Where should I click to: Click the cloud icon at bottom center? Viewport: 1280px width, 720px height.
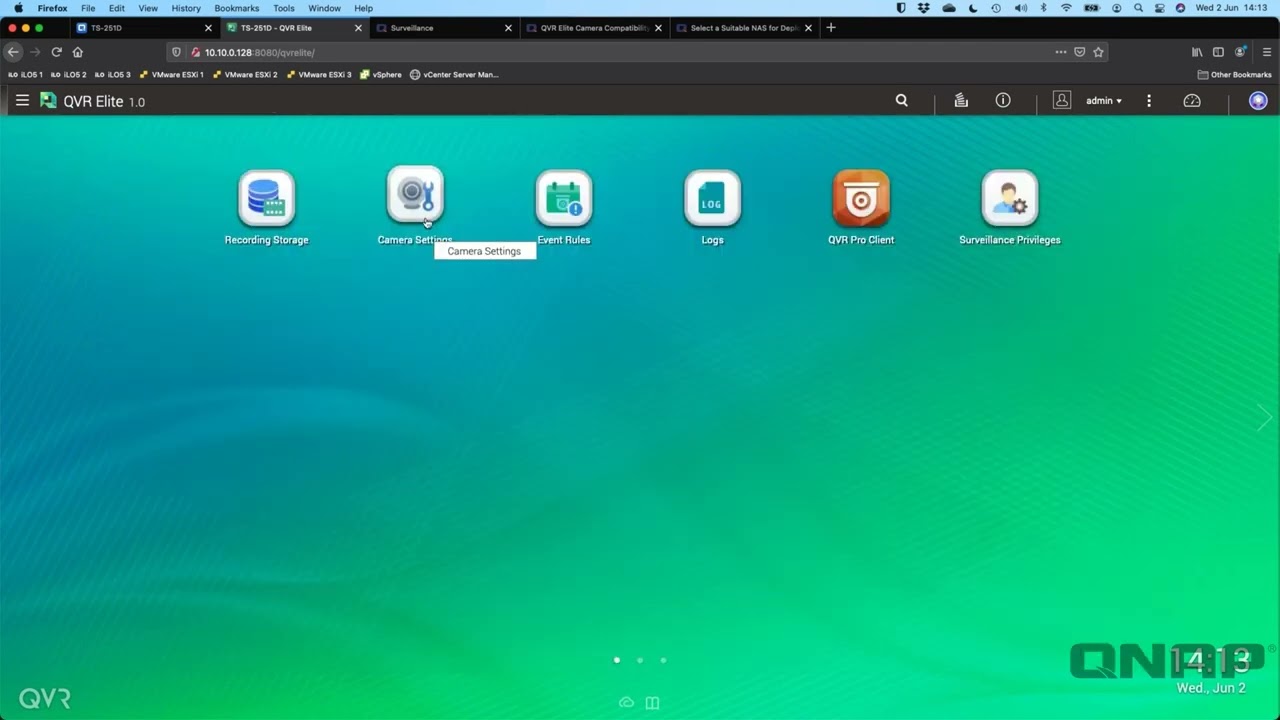point(626,703)
